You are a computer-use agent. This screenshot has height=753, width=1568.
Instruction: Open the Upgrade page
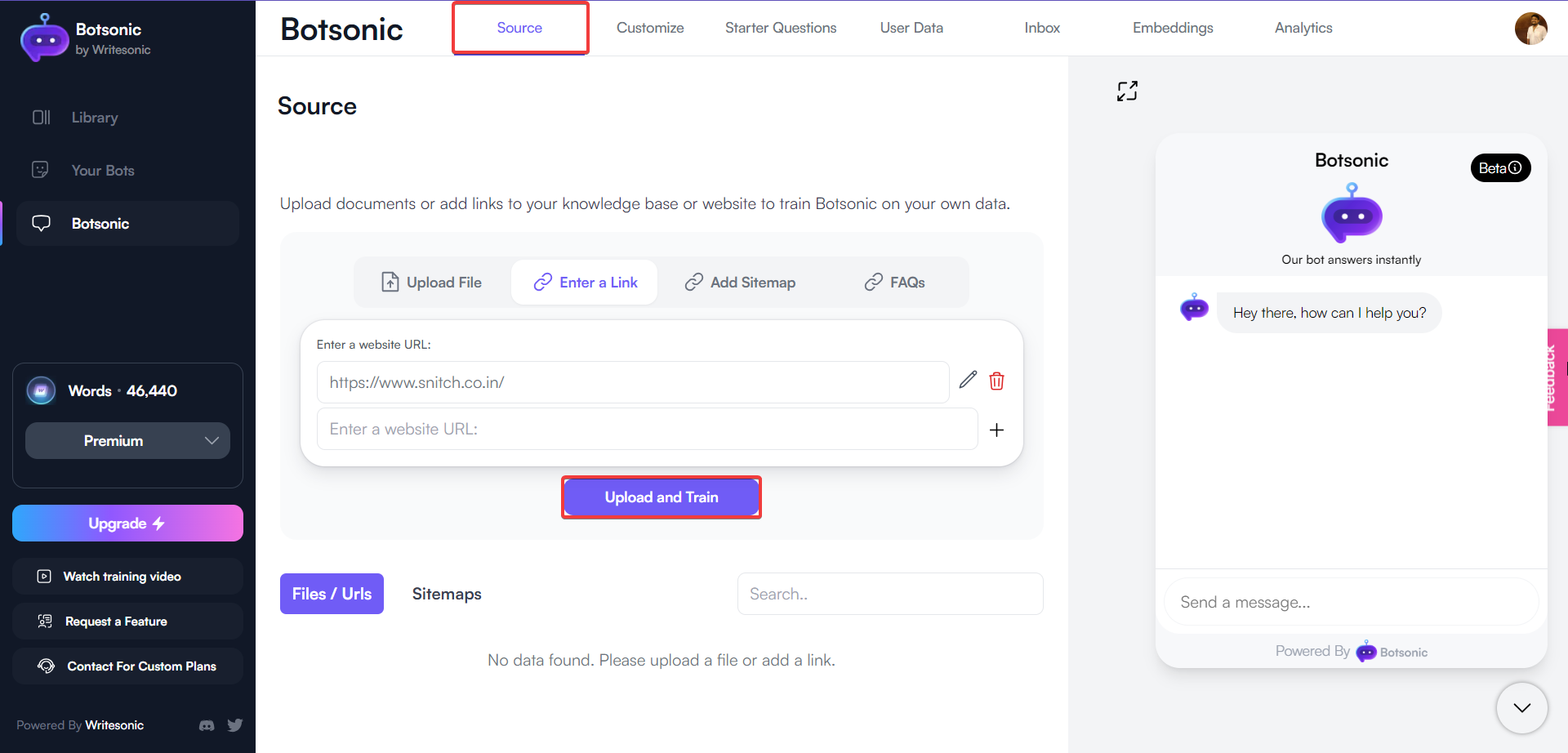point(127,523)
